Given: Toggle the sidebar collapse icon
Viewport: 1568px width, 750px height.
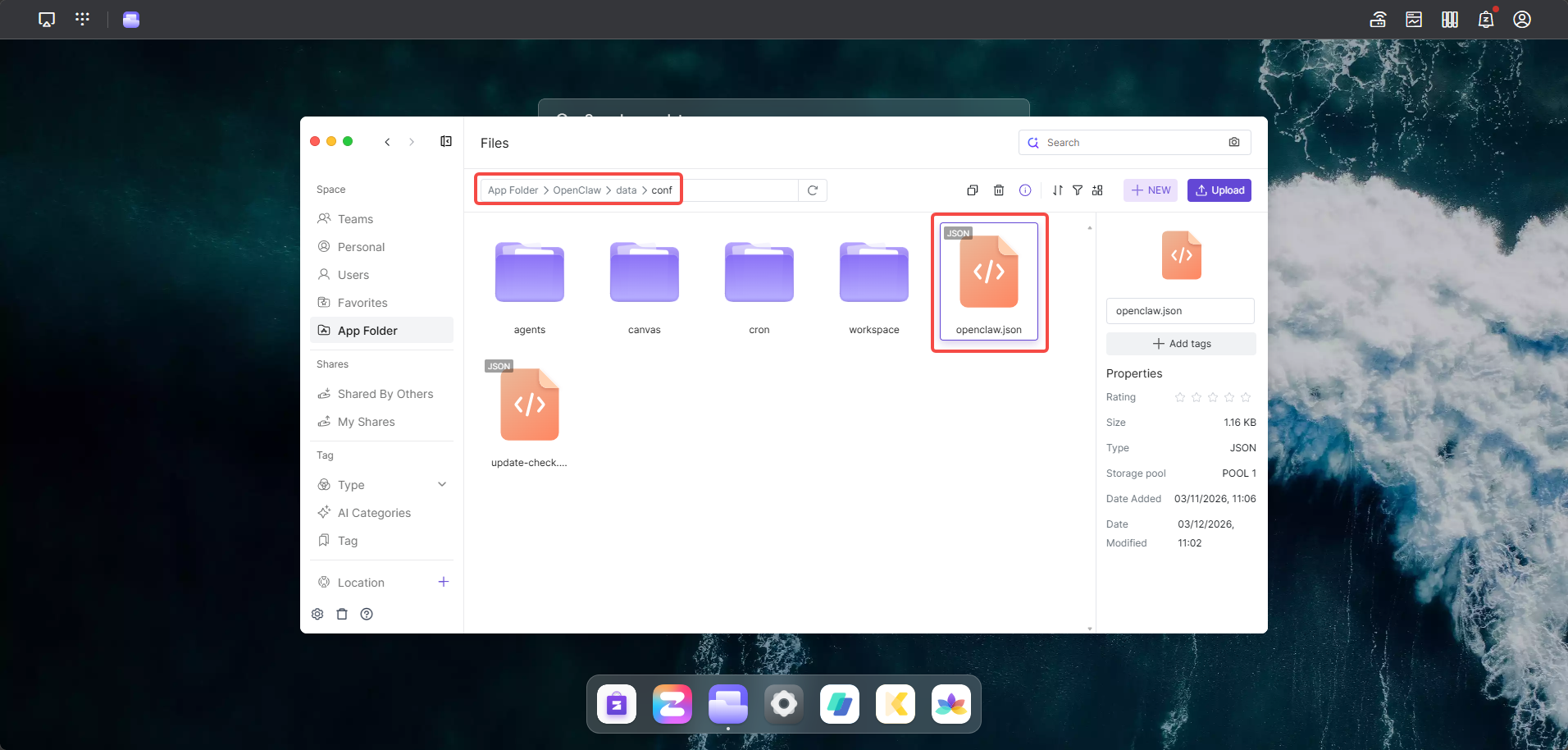Looking at the screenshot, I should 446,142.
